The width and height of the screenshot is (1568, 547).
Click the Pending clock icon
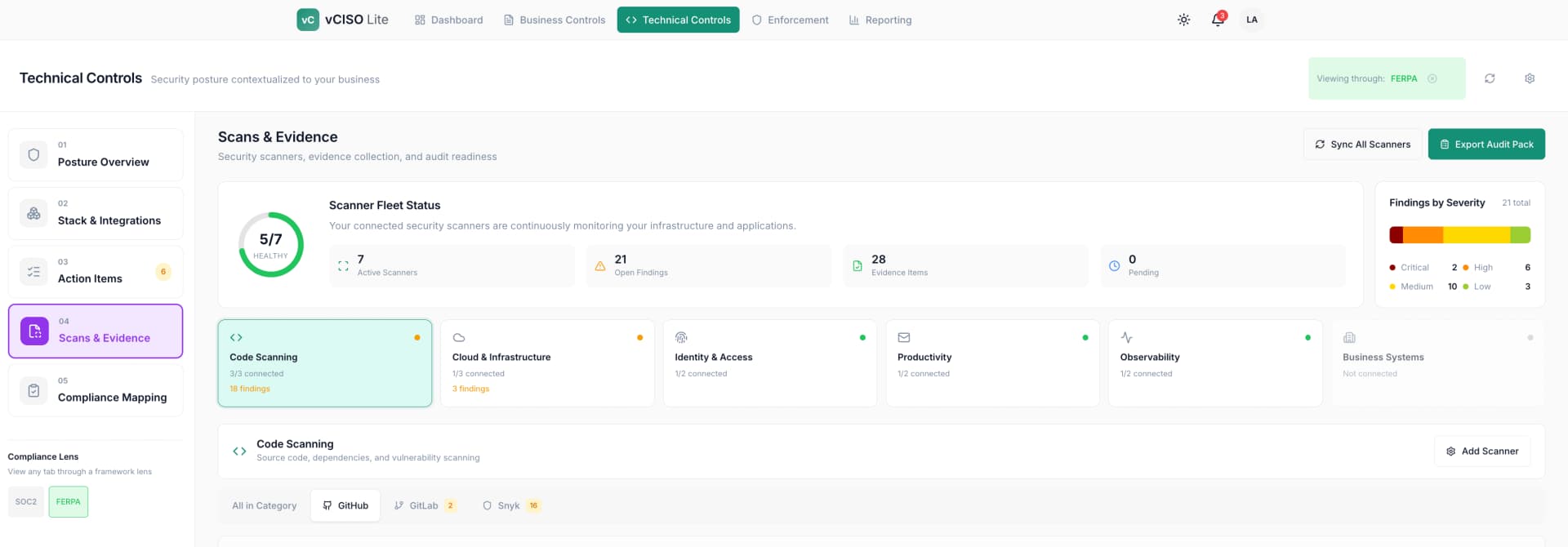click(1114, 266)
